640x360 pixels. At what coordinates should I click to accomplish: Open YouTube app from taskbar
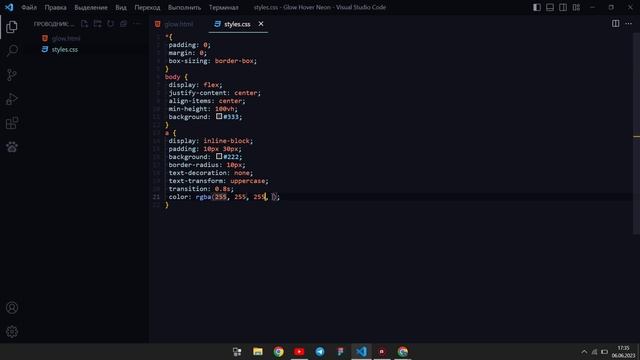pos(299,351)
